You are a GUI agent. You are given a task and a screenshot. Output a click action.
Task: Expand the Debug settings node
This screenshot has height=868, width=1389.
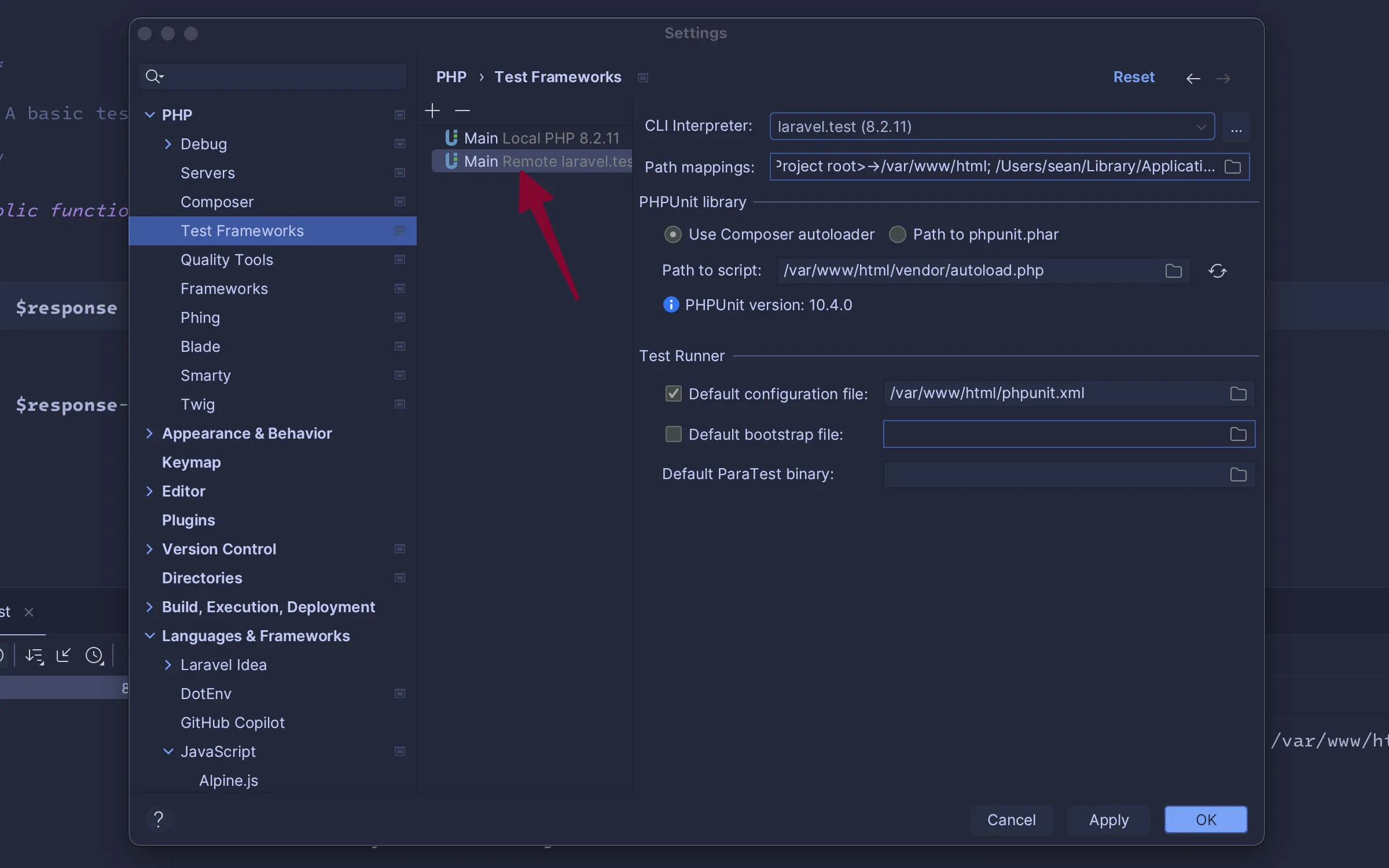(x=168, y=144)
